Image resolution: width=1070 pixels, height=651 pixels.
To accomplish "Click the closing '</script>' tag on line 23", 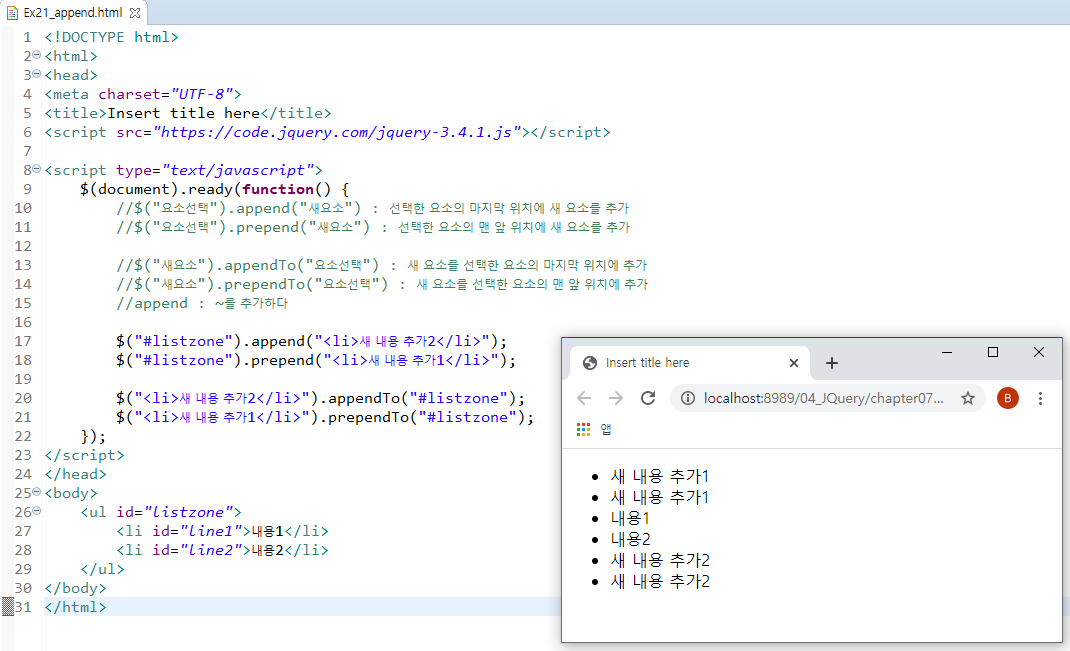I will point(84,455).
